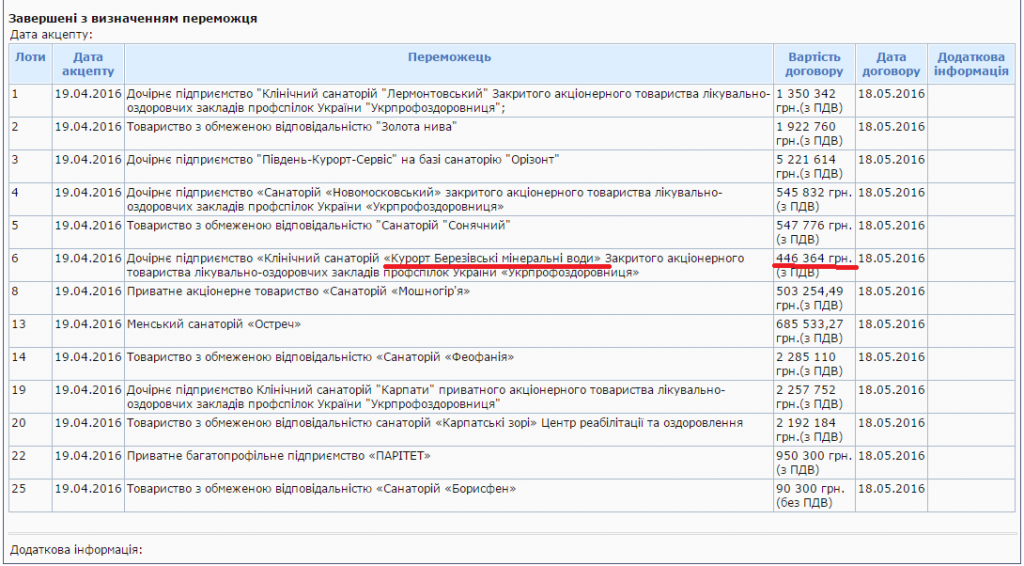Screen dimensions: 1024x566
Task: Select the Менський санаторій «Остреч» row
Action: click(x=214, y=325)
